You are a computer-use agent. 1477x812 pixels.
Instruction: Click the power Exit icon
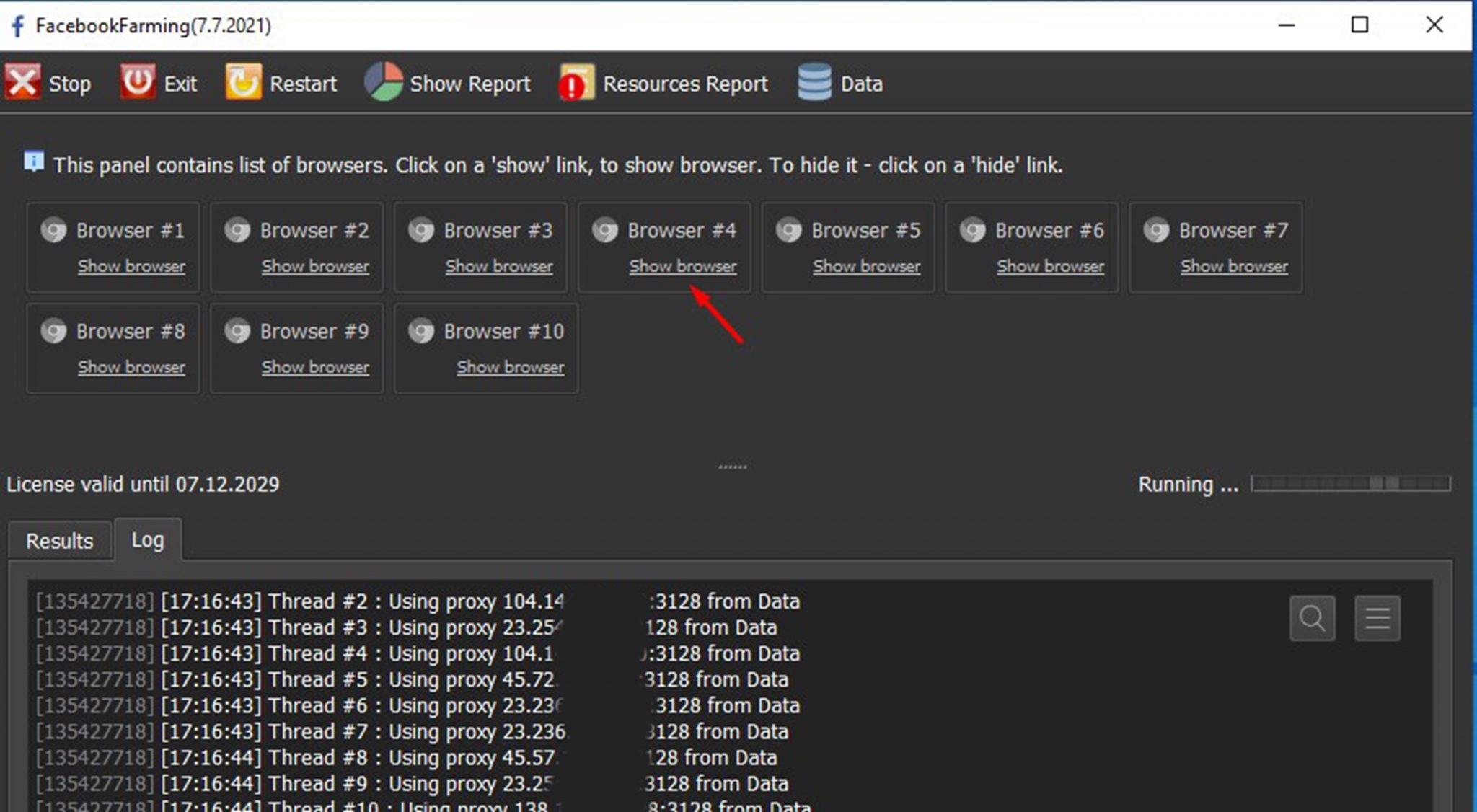coord(137,81)
